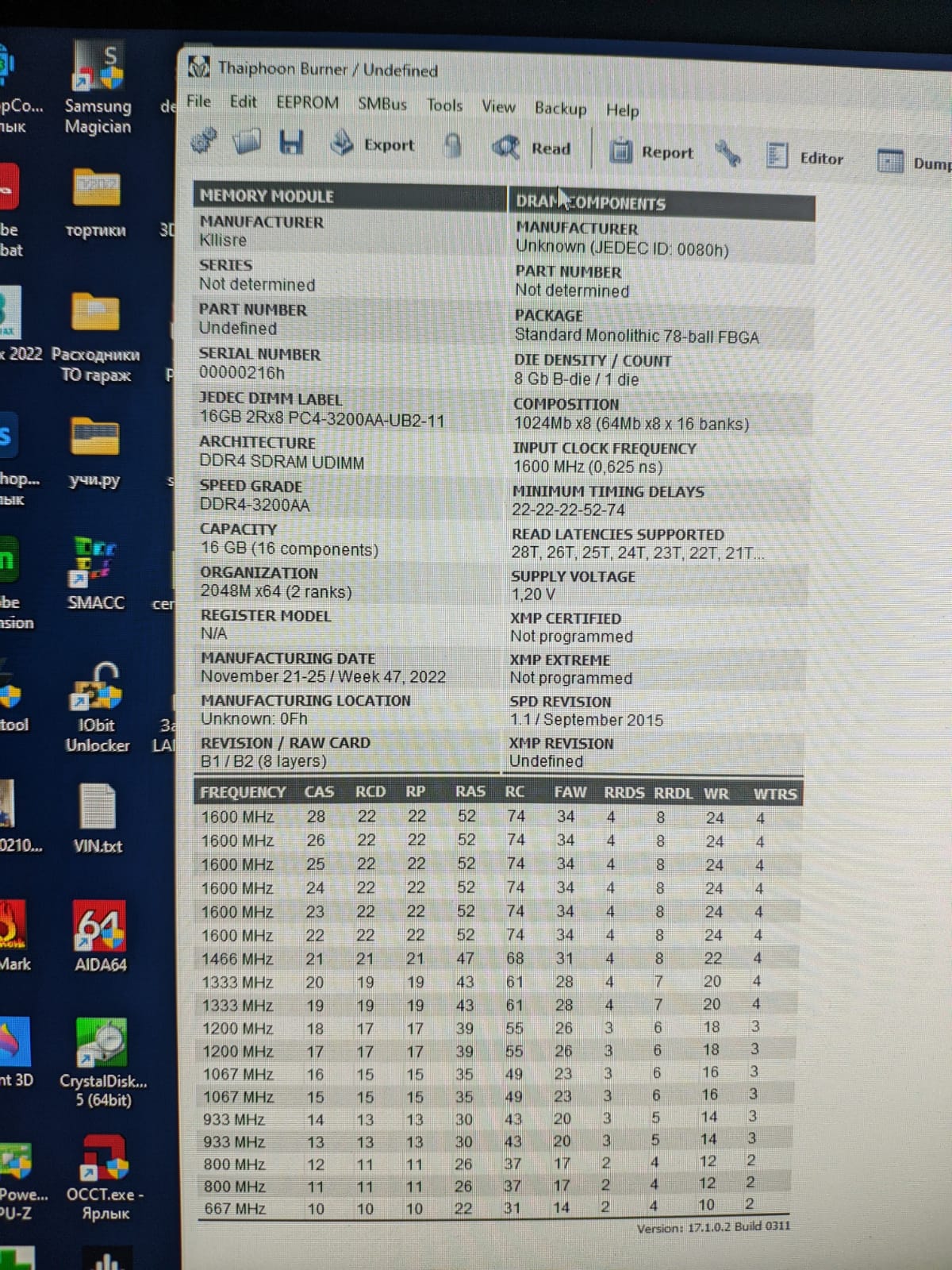Image resolution: width=952 pixels, height=1270 pixels.
Task: Select supply voltage 1,20 V
Action: (533, 594)
